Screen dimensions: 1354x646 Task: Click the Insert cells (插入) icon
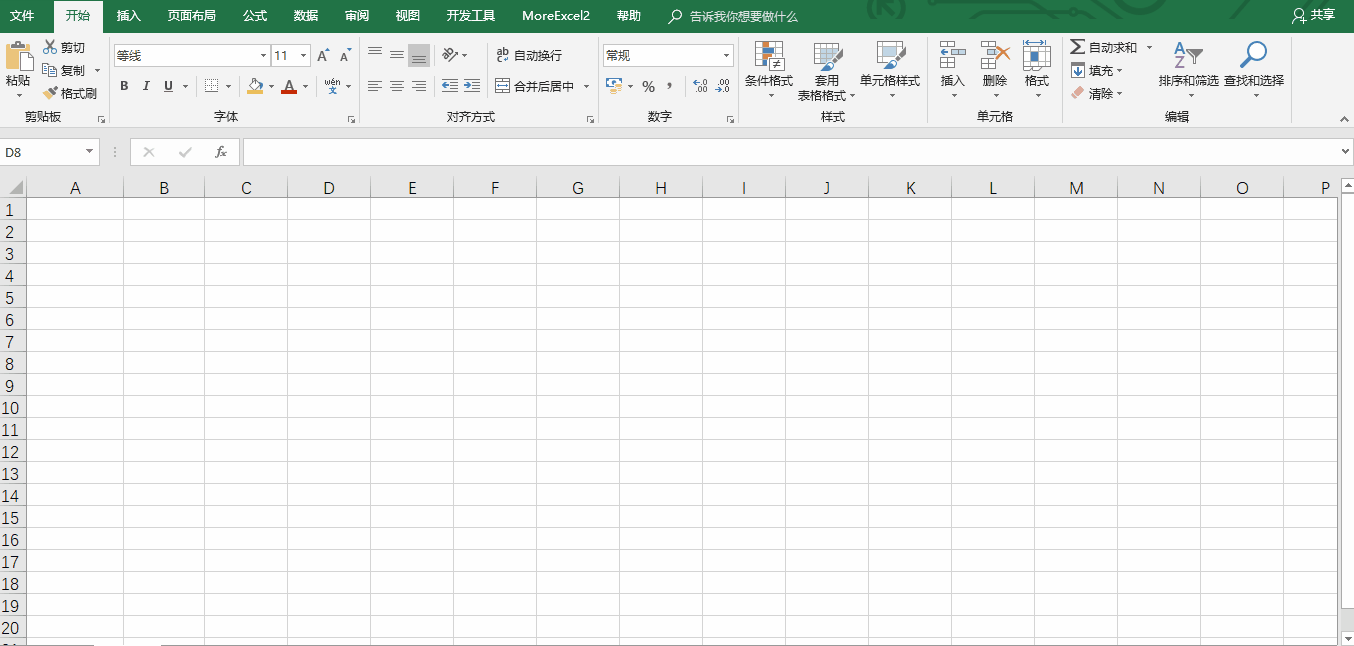click(x=953, y=54)
